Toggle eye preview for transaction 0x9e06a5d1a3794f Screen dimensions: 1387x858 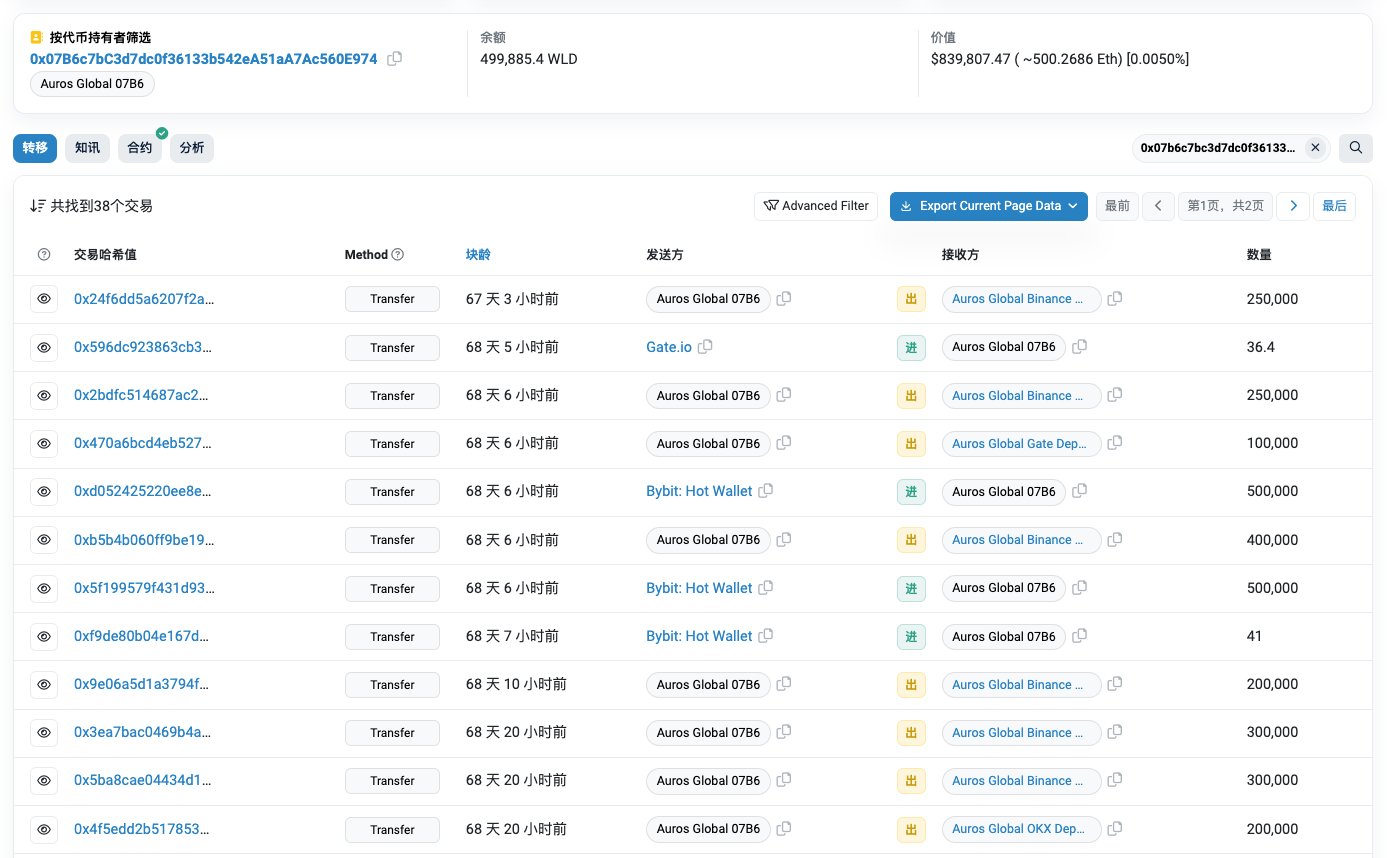coord(44,685)
